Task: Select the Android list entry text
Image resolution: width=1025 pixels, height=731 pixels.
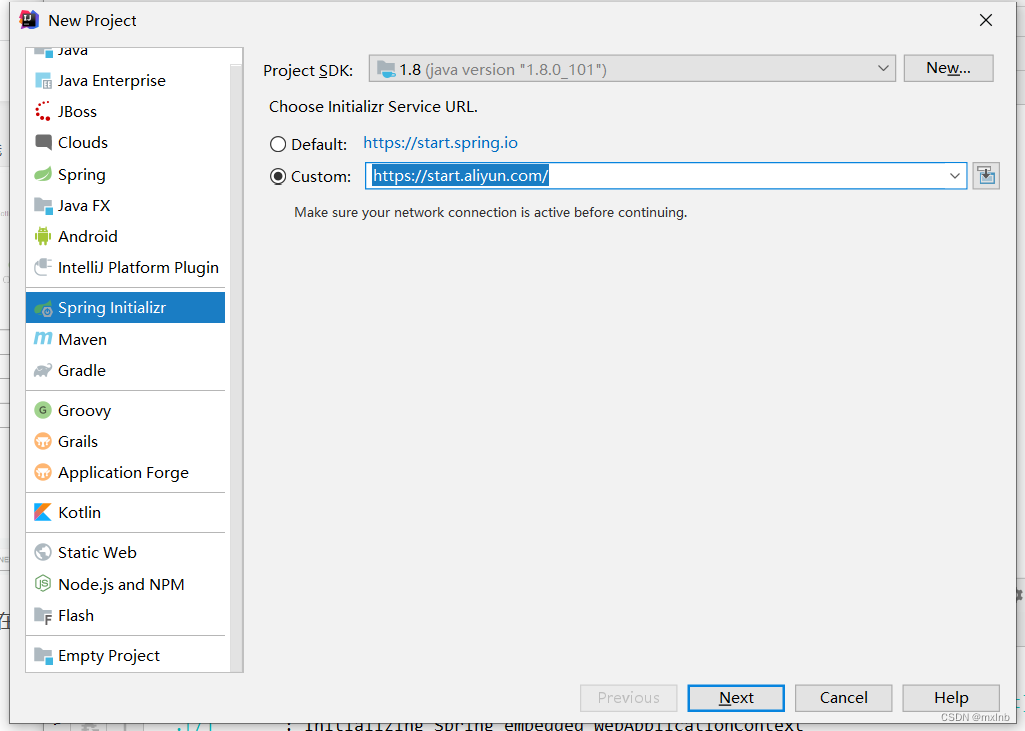Action: tap(88, 236)
